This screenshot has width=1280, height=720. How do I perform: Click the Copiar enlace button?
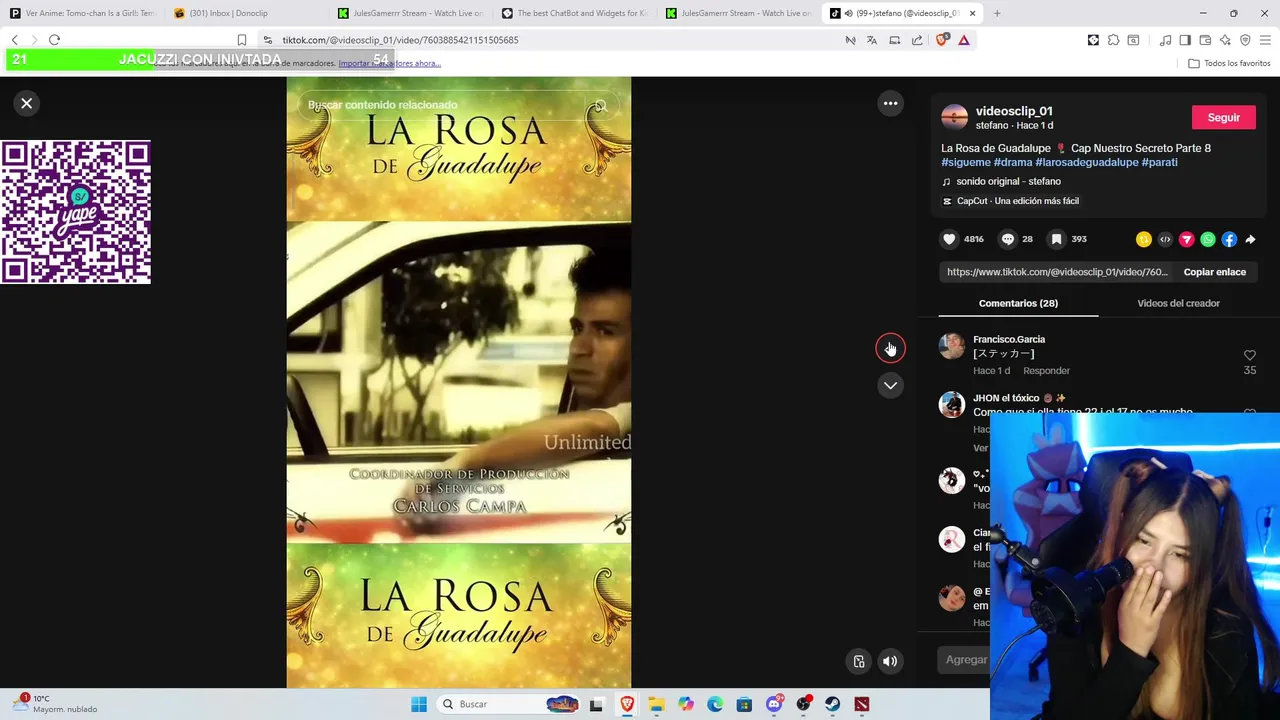click(1215, 272)
